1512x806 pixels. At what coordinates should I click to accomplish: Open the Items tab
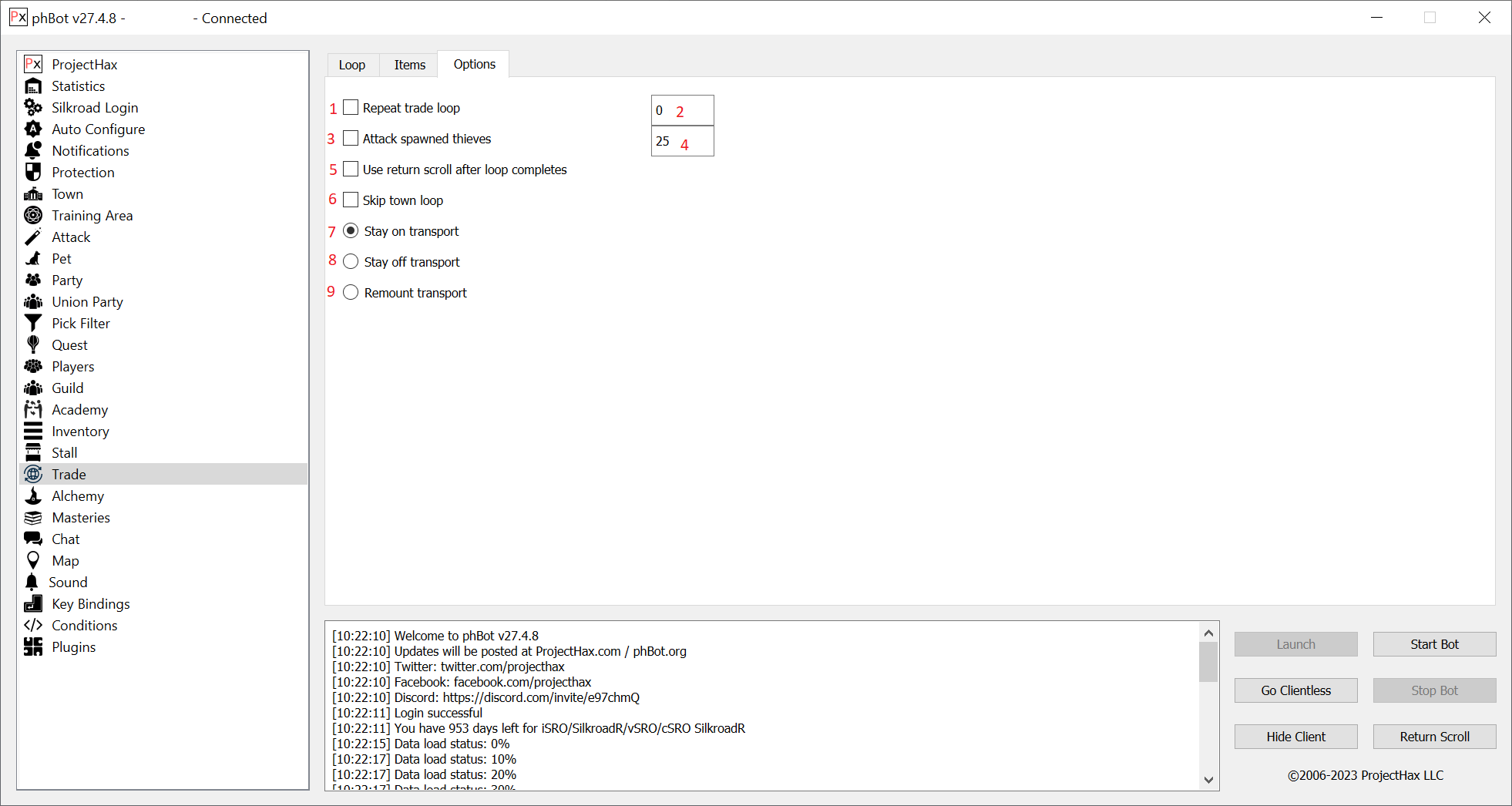pyautogui.click(x=409, y=65)
